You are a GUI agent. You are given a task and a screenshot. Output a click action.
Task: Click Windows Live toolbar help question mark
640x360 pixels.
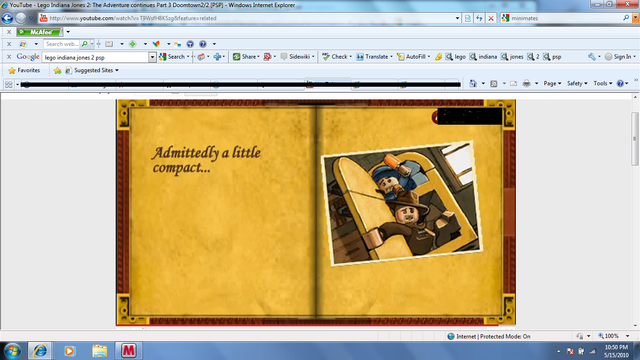[x=203, y=44]
